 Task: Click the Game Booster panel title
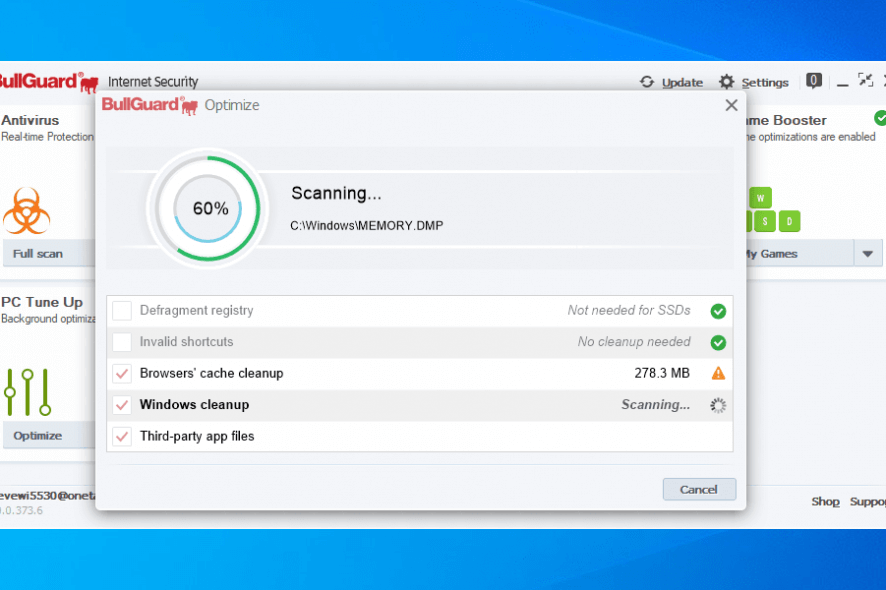[787, 120]
